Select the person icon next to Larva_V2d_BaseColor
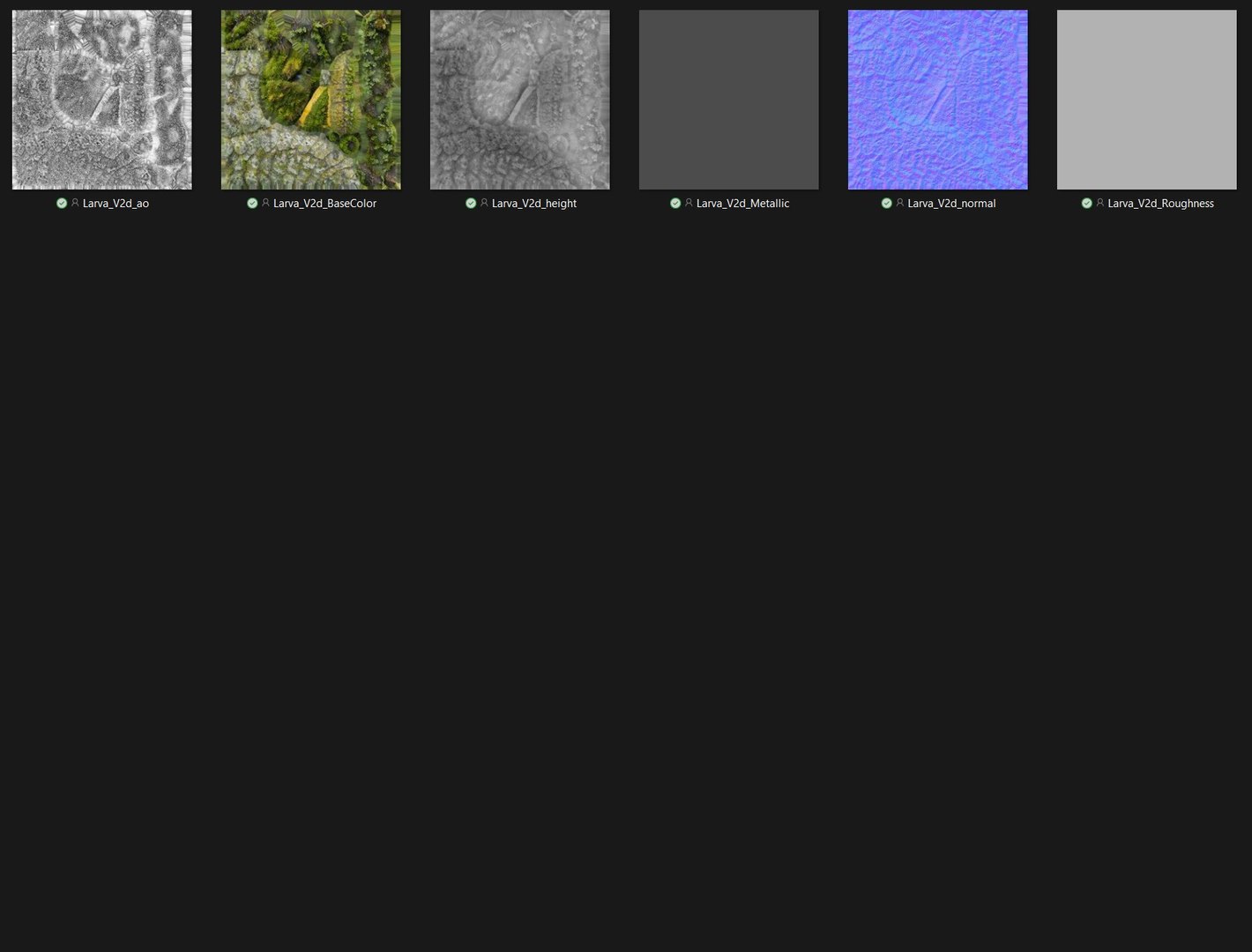1252x952 pixels. (x=265, y=203)
